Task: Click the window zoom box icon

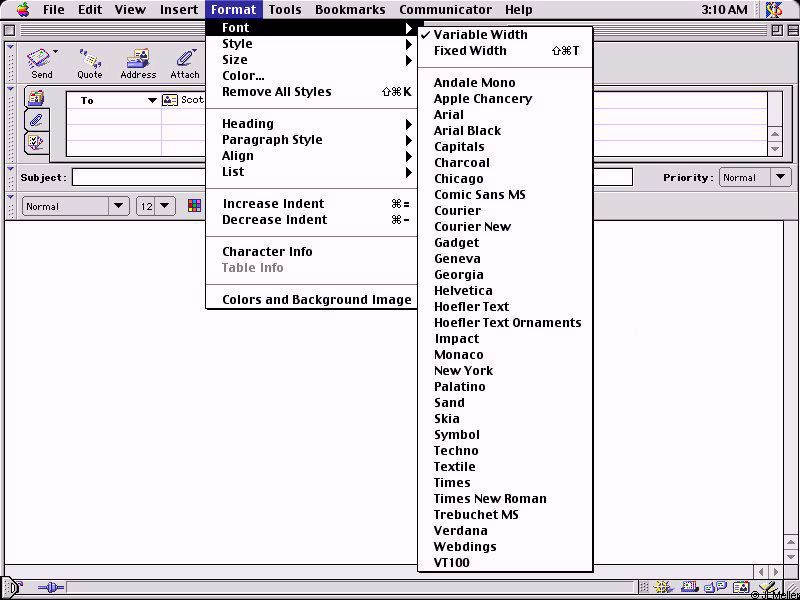Action: tap(777, 30)
